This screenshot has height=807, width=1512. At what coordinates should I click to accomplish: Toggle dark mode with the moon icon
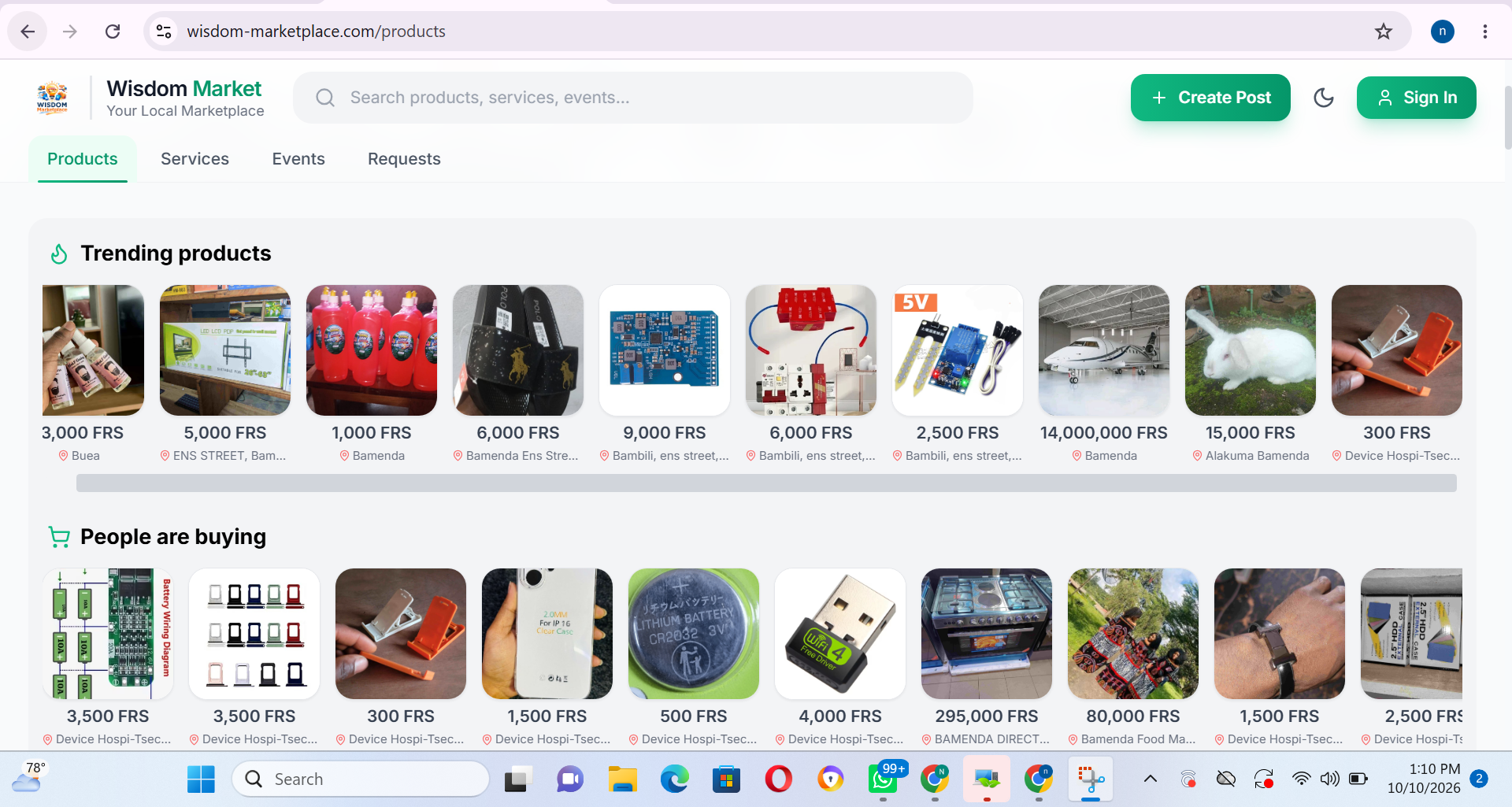[1324, 98]
